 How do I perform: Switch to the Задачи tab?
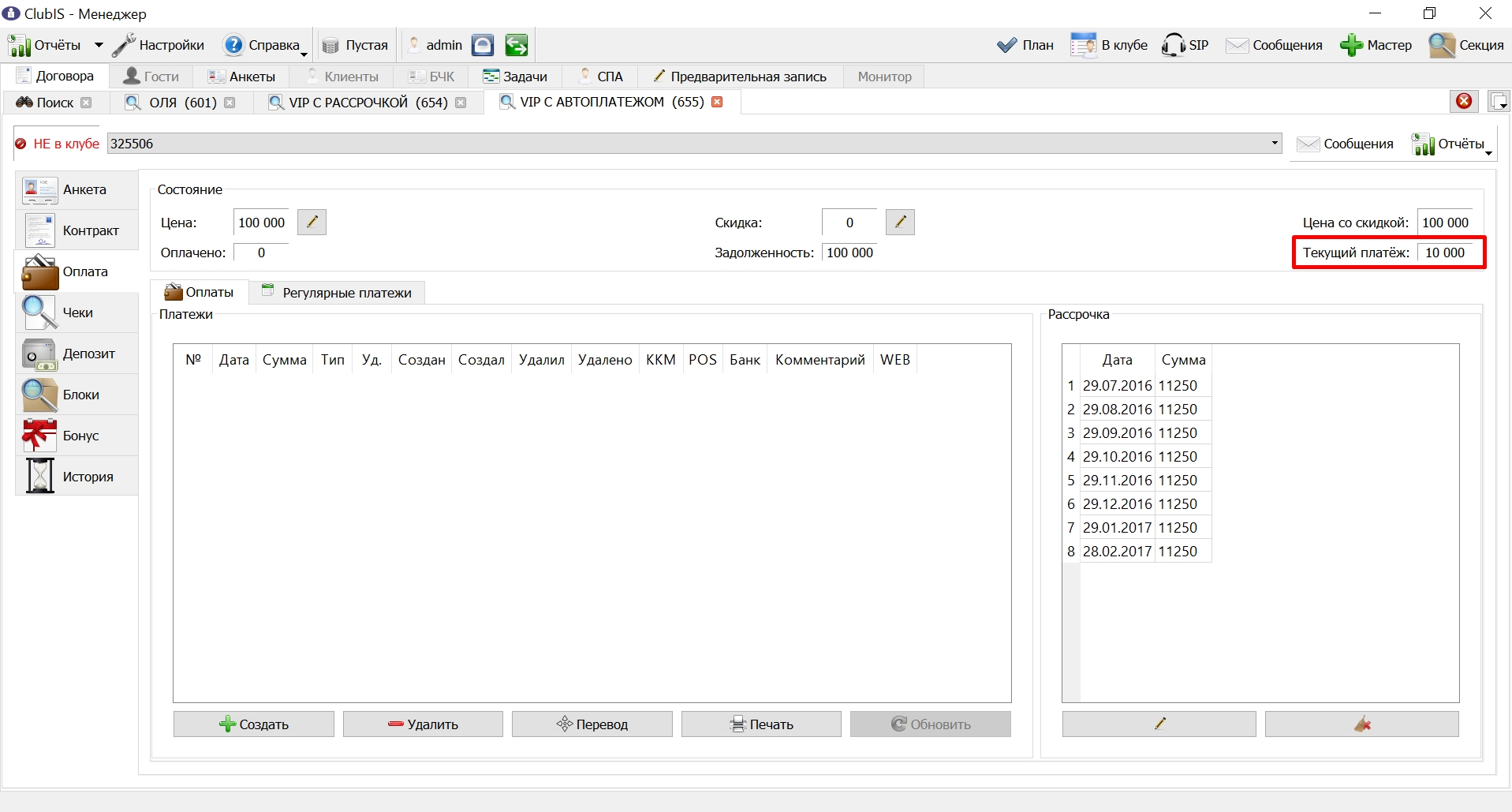[x=515, y=77]
